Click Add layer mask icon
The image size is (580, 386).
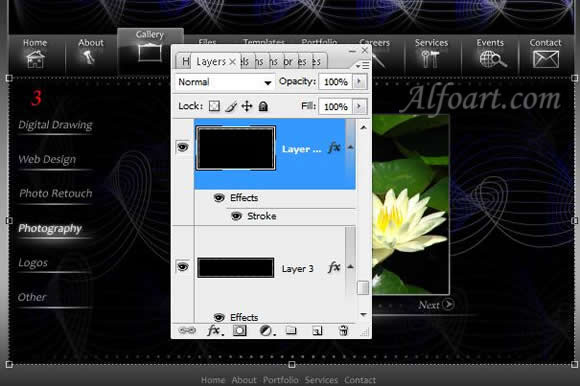[240, 330]
